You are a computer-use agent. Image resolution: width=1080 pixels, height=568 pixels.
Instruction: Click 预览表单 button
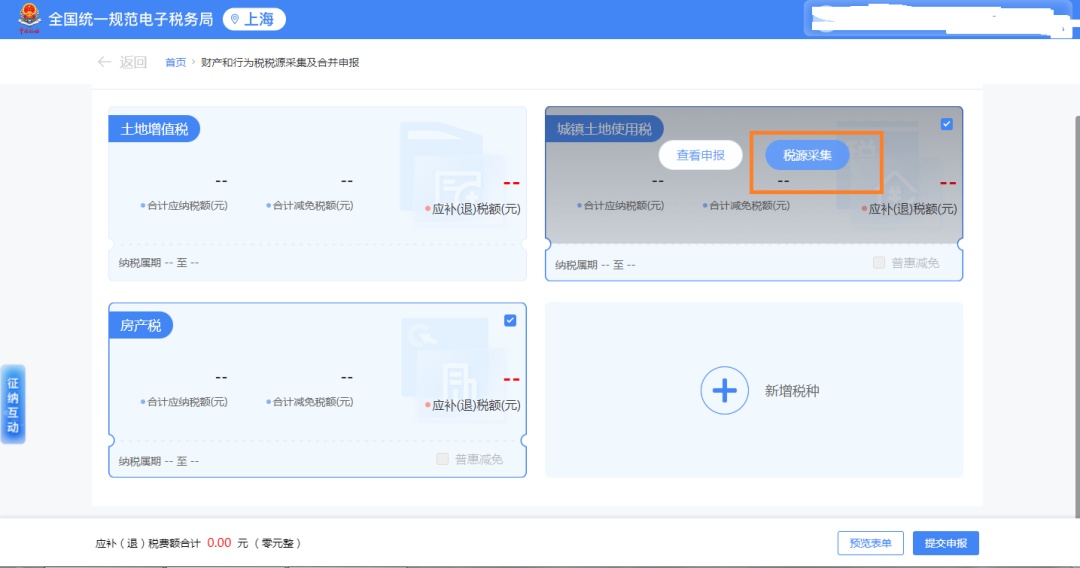point(870,543)
